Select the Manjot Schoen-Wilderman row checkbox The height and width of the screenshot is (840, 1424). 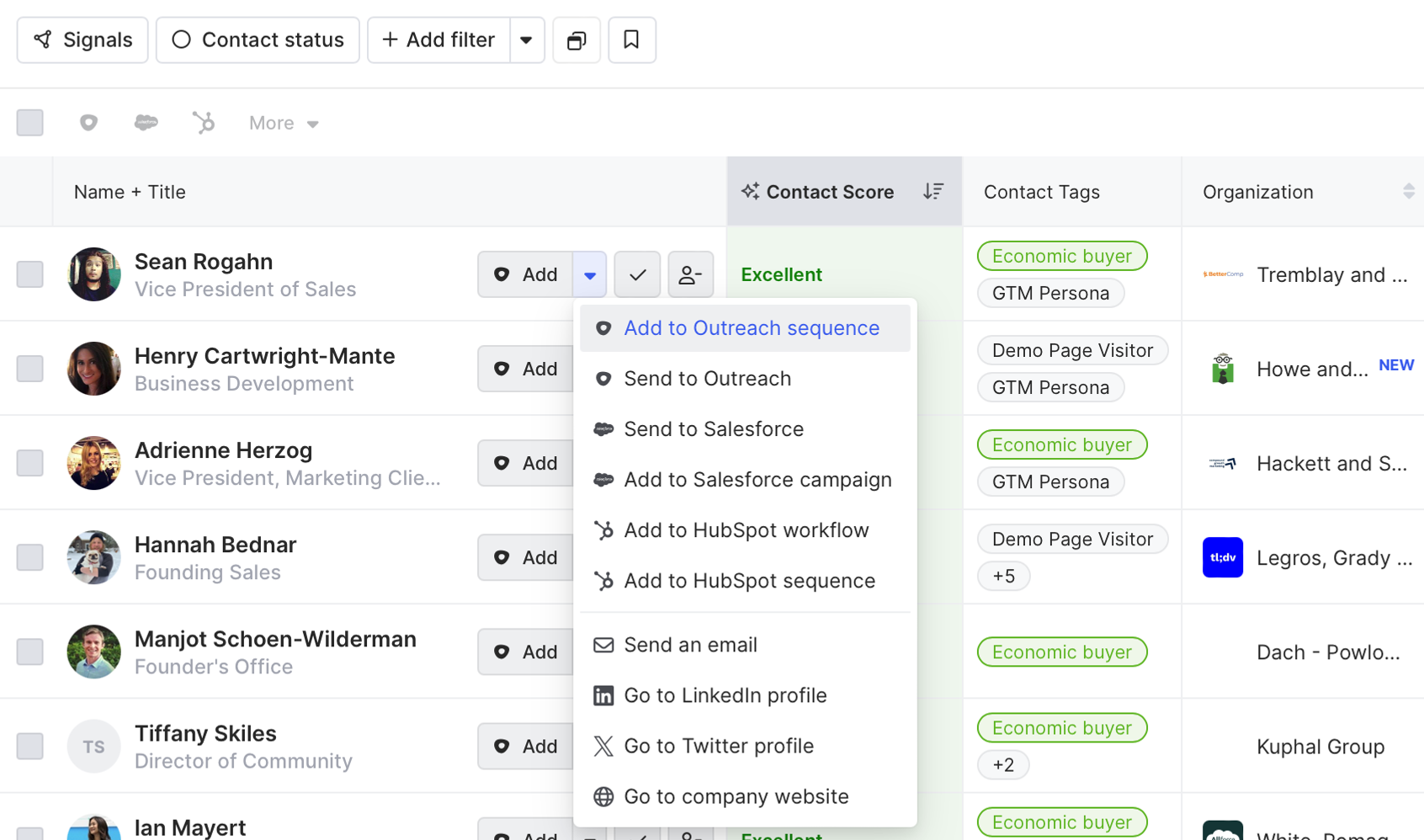(30, 651)
